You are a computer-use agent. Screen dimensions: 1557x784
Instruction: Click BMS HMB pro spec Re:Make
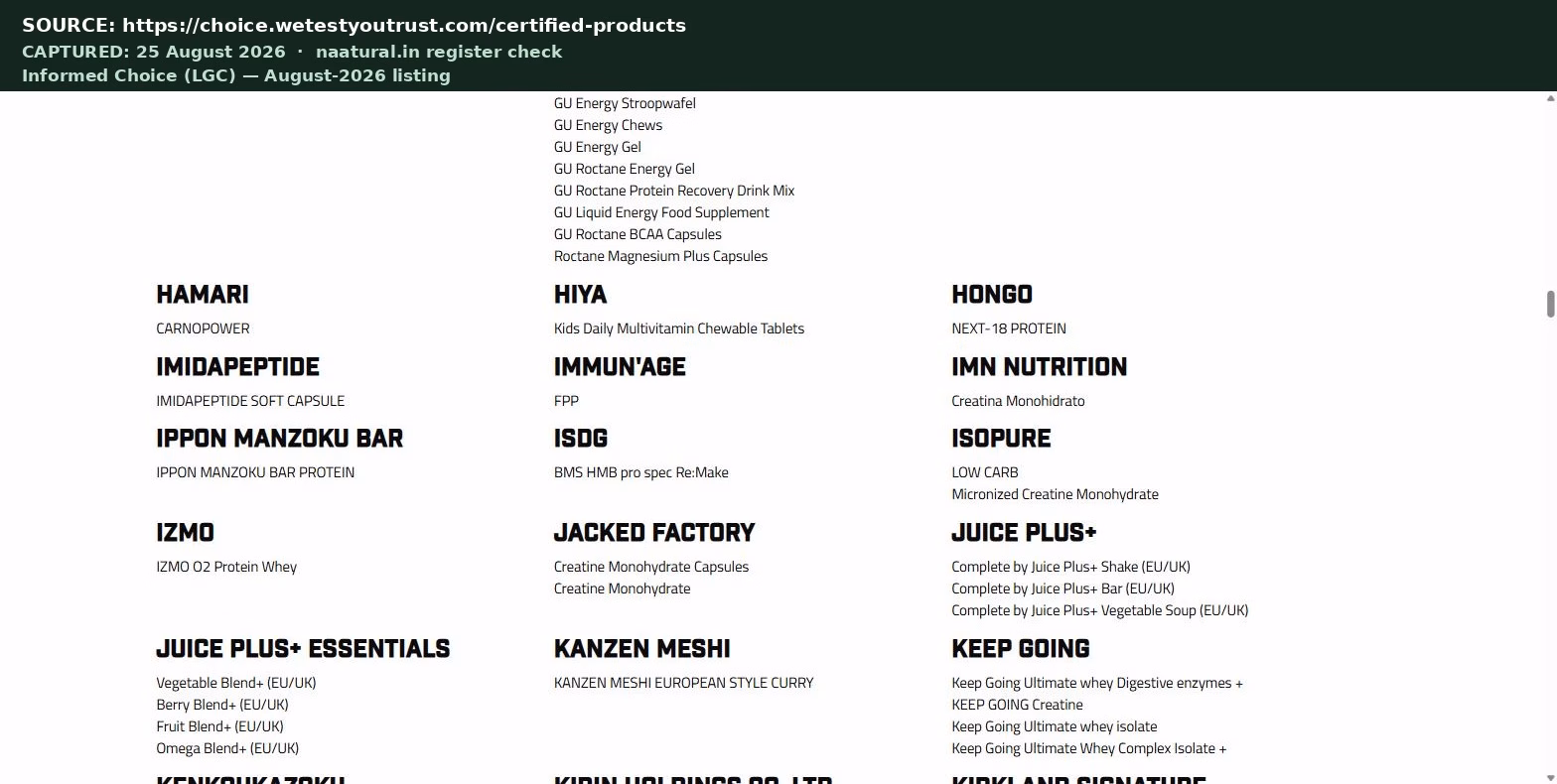(x=641, y=472)
